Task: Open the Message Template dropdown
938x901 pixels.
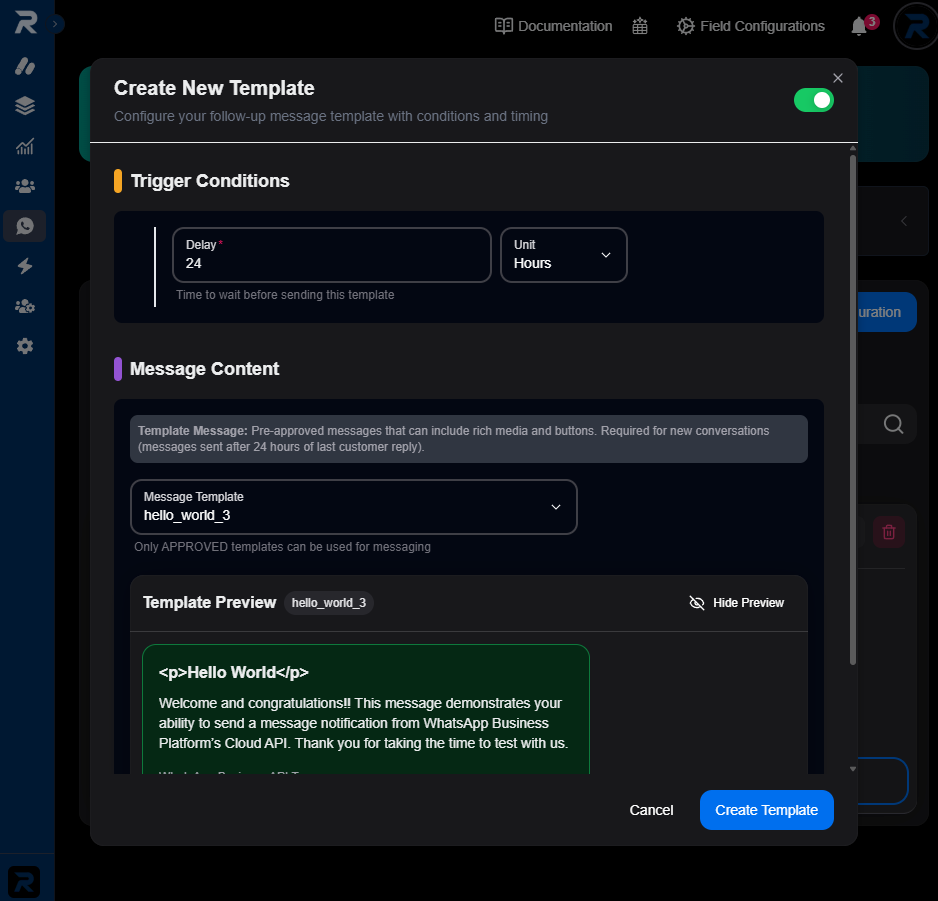Action: (x=354, y=507)
